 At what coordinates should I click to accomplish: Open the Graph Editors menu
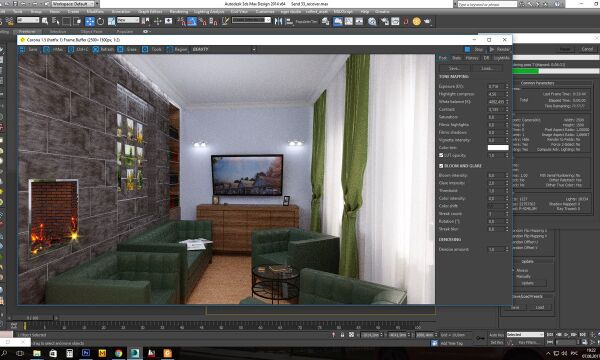pos(150,12)
